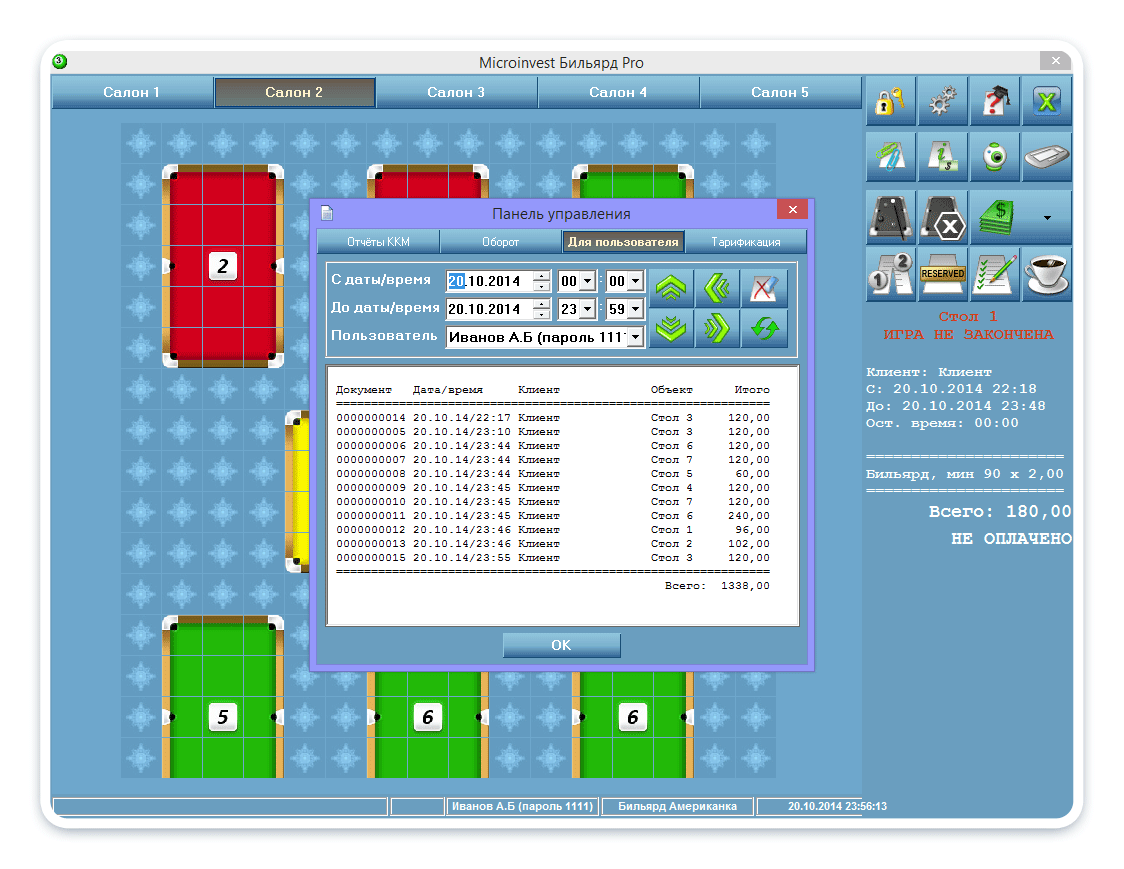
Task: Open settings with the gears icon
Action: coord(942,102)
